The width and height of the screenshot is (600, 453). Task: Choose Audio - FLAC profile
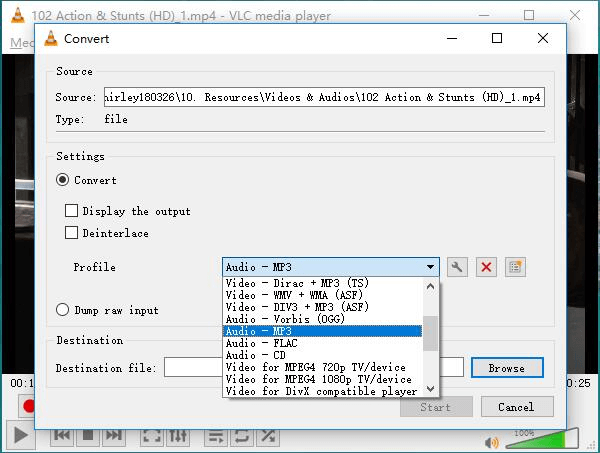[323, 343]
